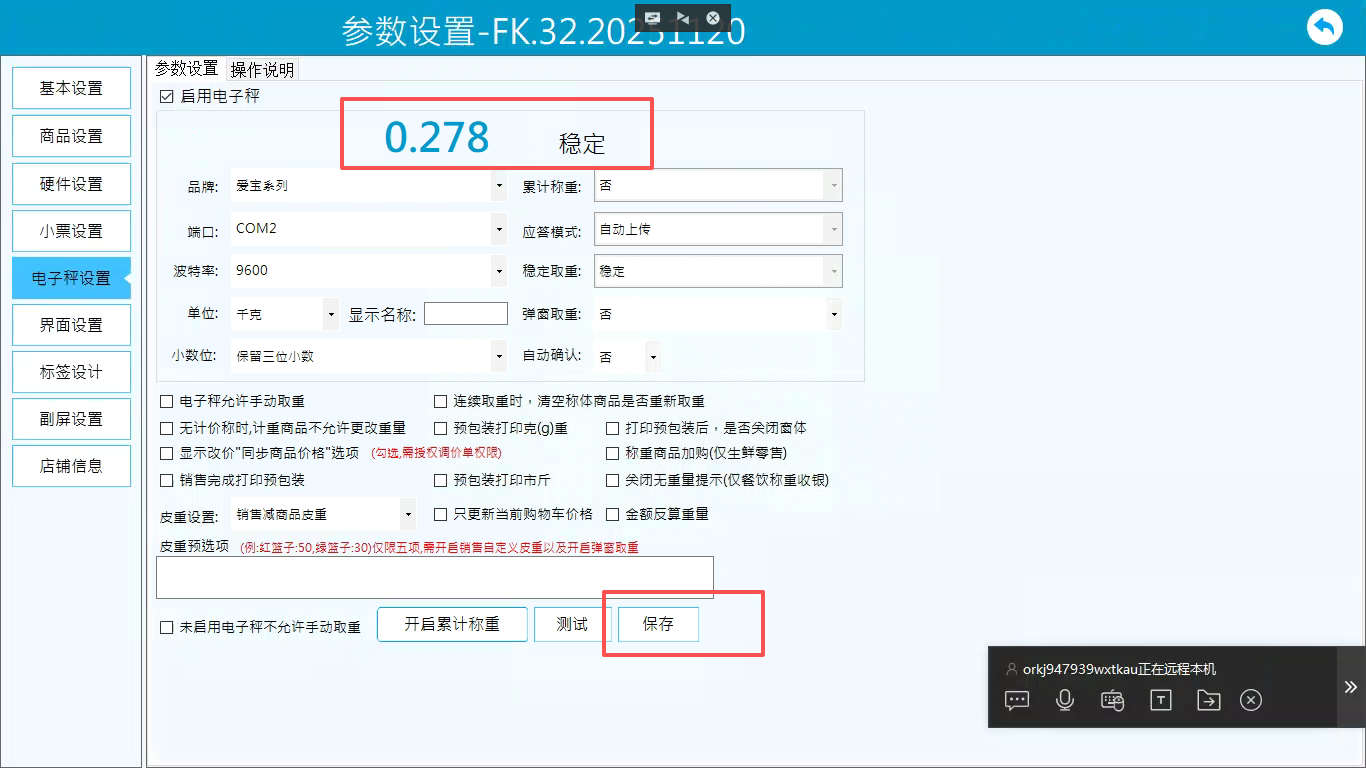
Task: Switch to the 操作说明 tab
Action: point(262,69)
